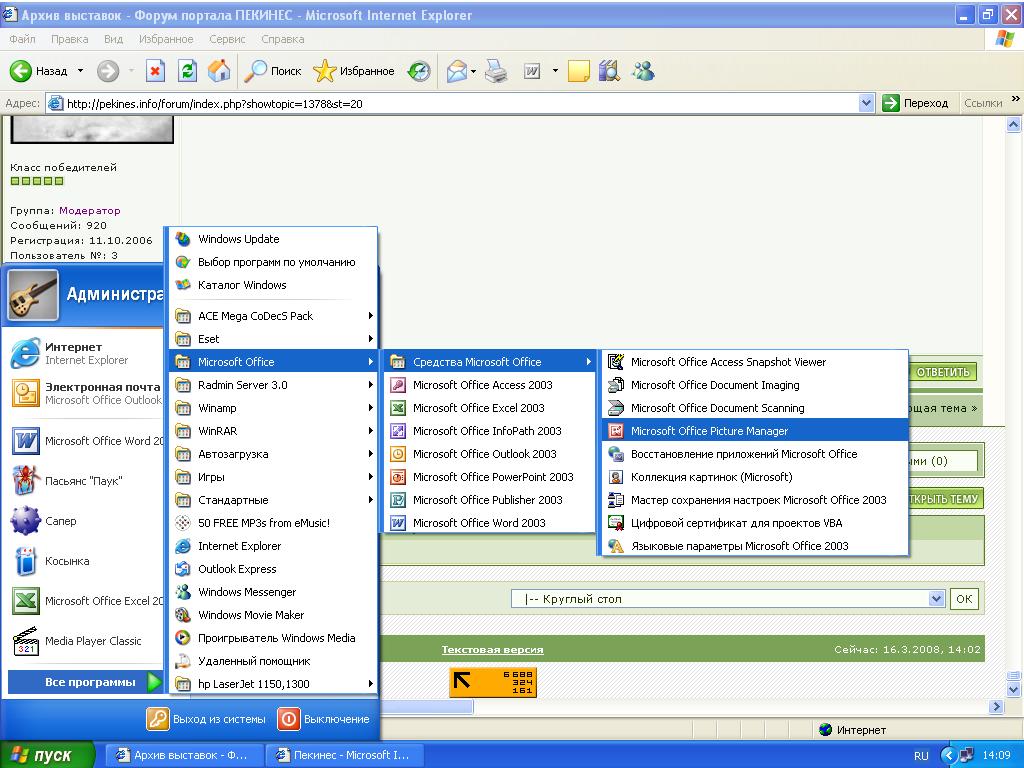Launch Microsoft Office Picture Manager

(754, 431)
